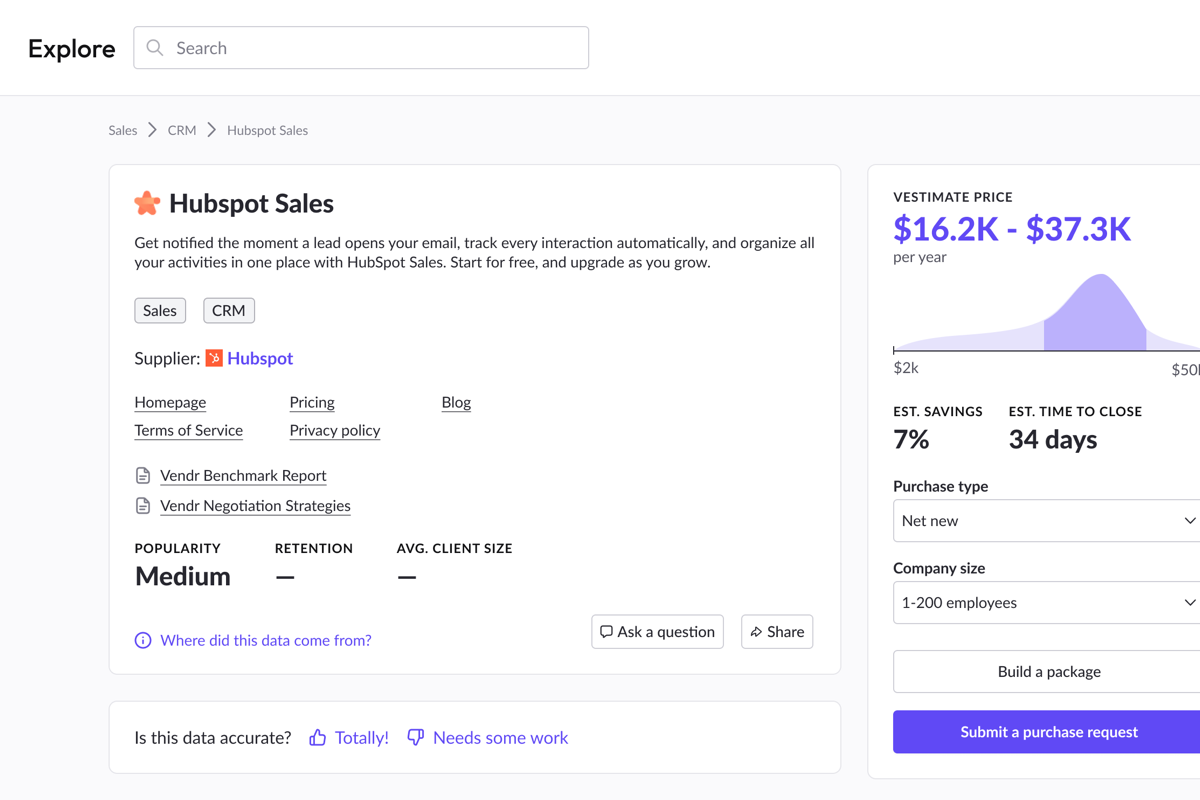Select Needs some work feedback
1200x800 pixels.
(x=500, y=738)
